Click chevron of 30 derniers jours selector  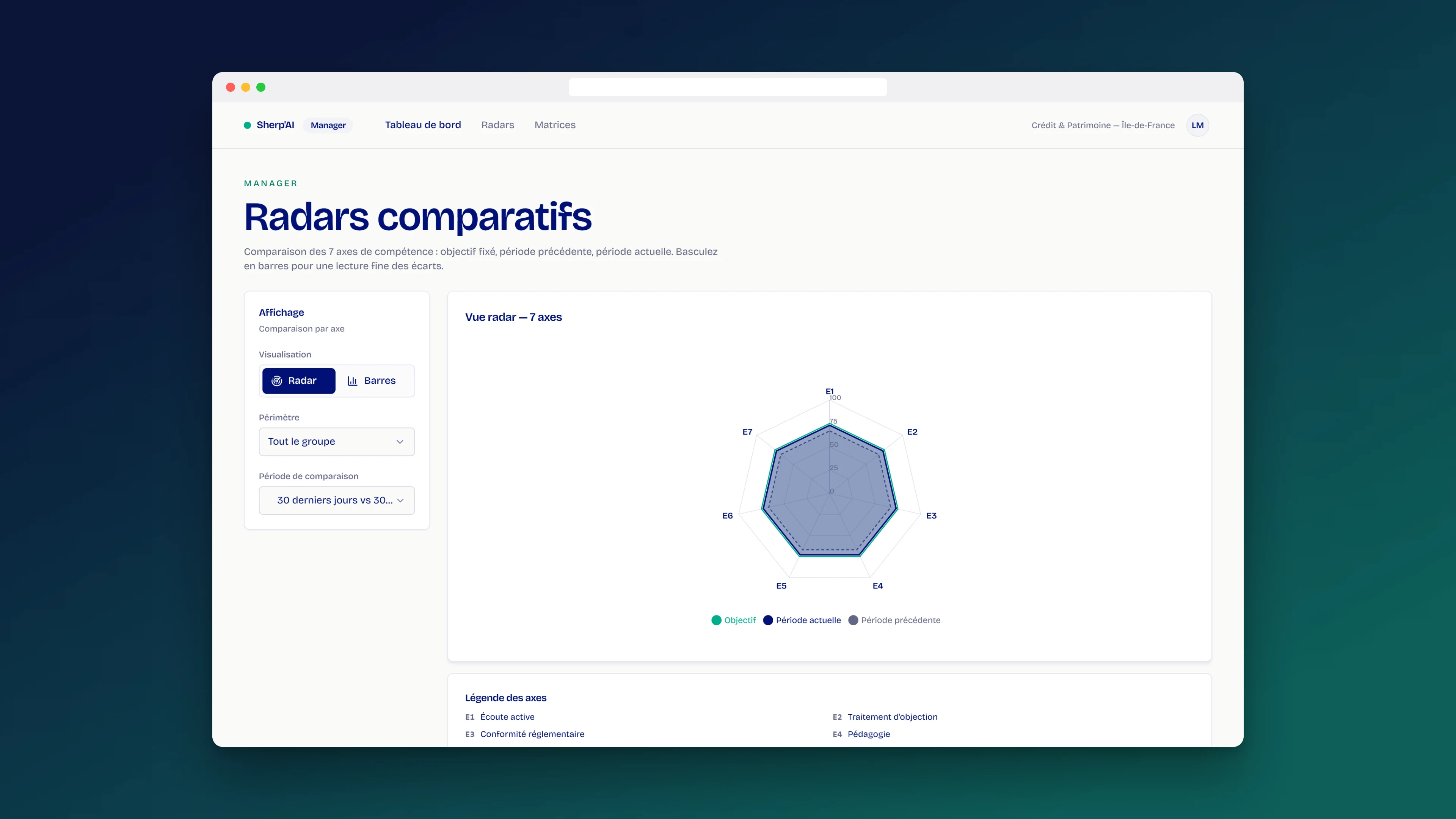400,500
